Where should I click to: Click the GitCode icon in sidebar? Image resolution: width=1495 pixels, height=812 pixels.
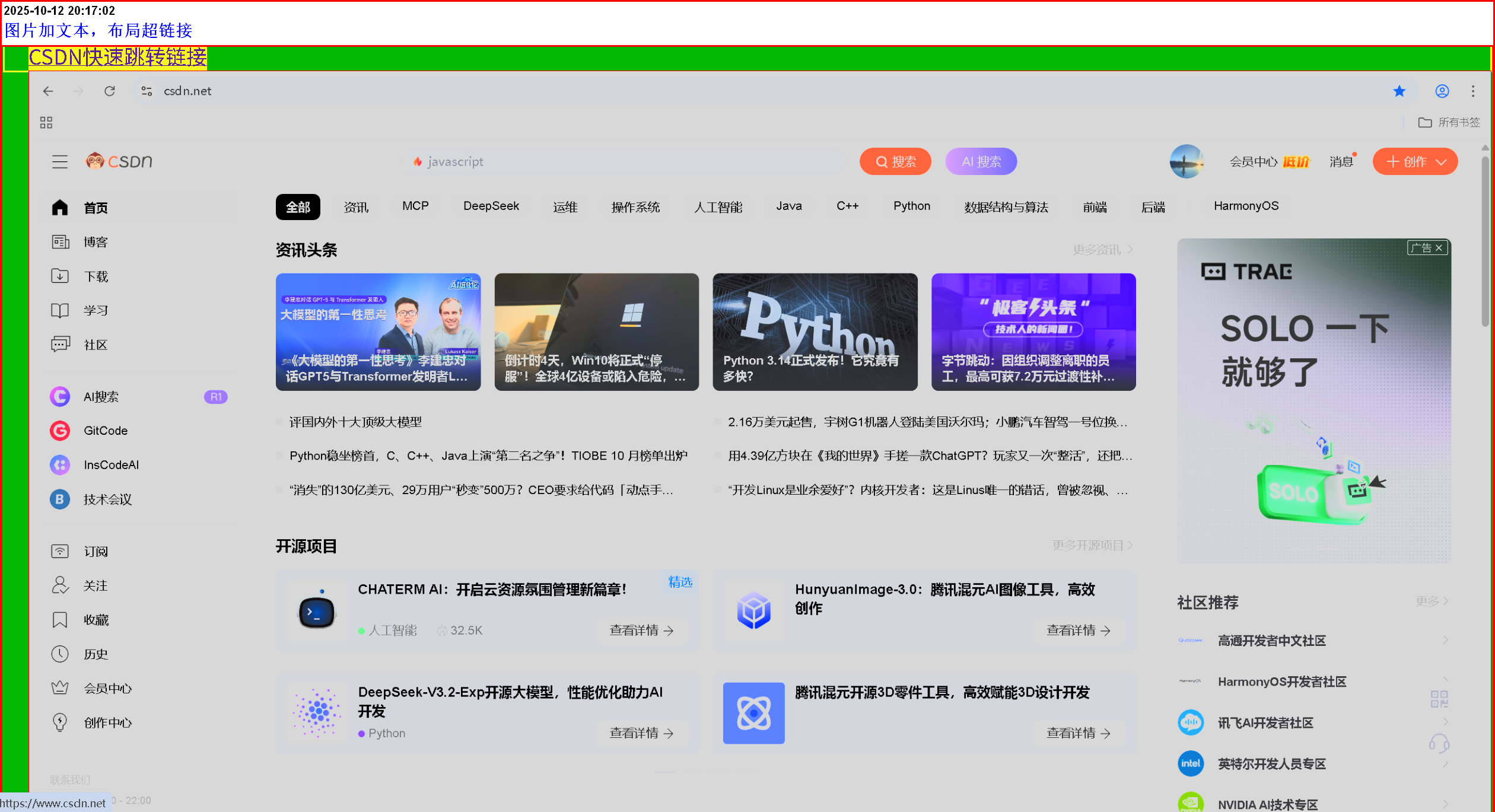coord(60,431)
